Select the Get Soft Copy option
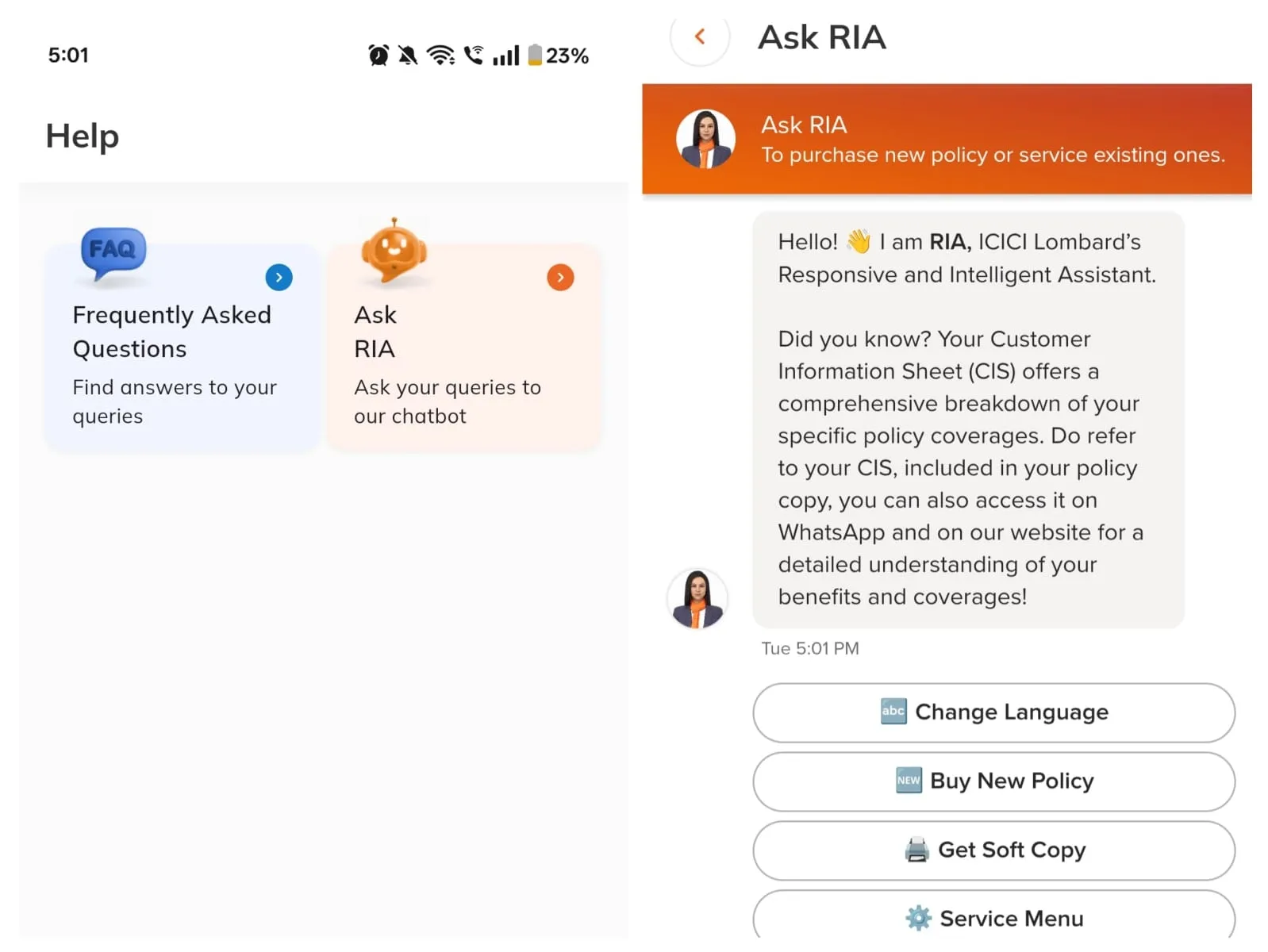Viewport: 1268px width, 952px height. [993, 850]
